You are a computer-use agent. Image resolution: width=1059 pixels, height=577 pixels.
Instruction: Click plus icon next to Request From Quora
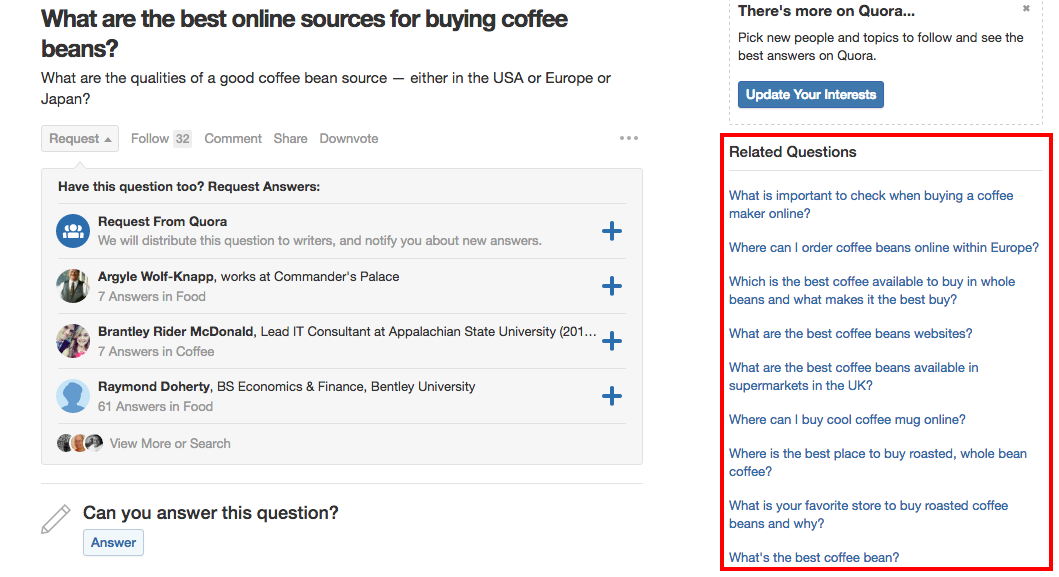pos(611,231)
